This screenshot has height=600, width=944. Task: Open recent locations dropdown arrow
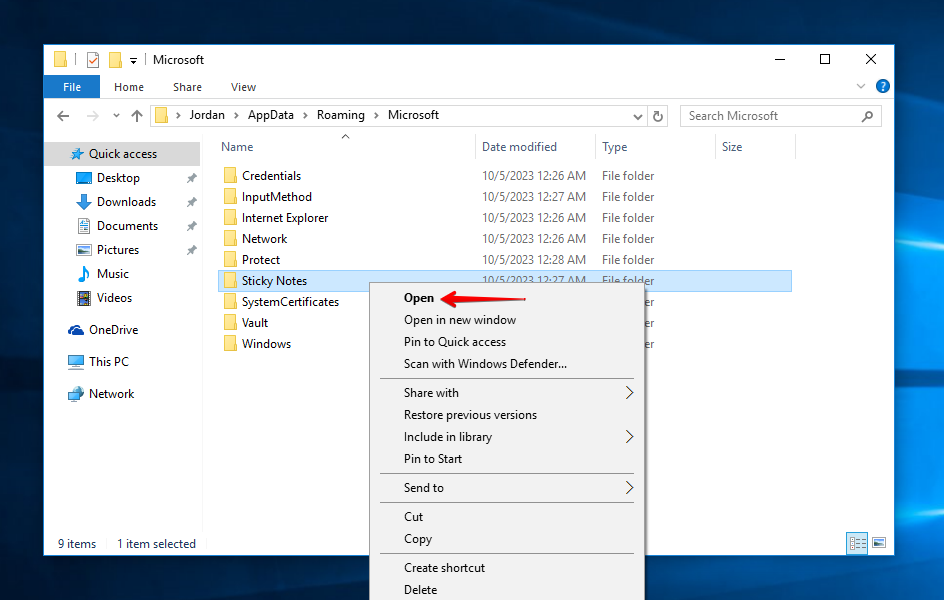116,116
